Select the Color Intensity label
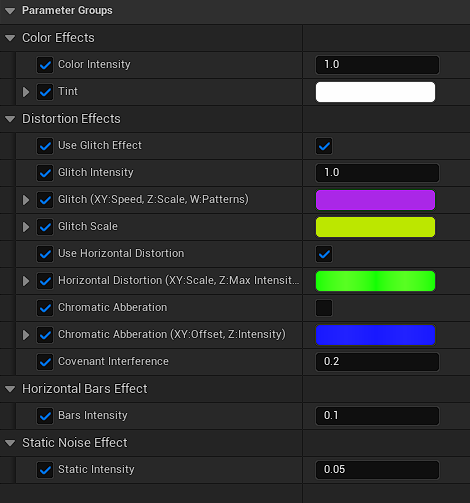 tap(94, 64)
